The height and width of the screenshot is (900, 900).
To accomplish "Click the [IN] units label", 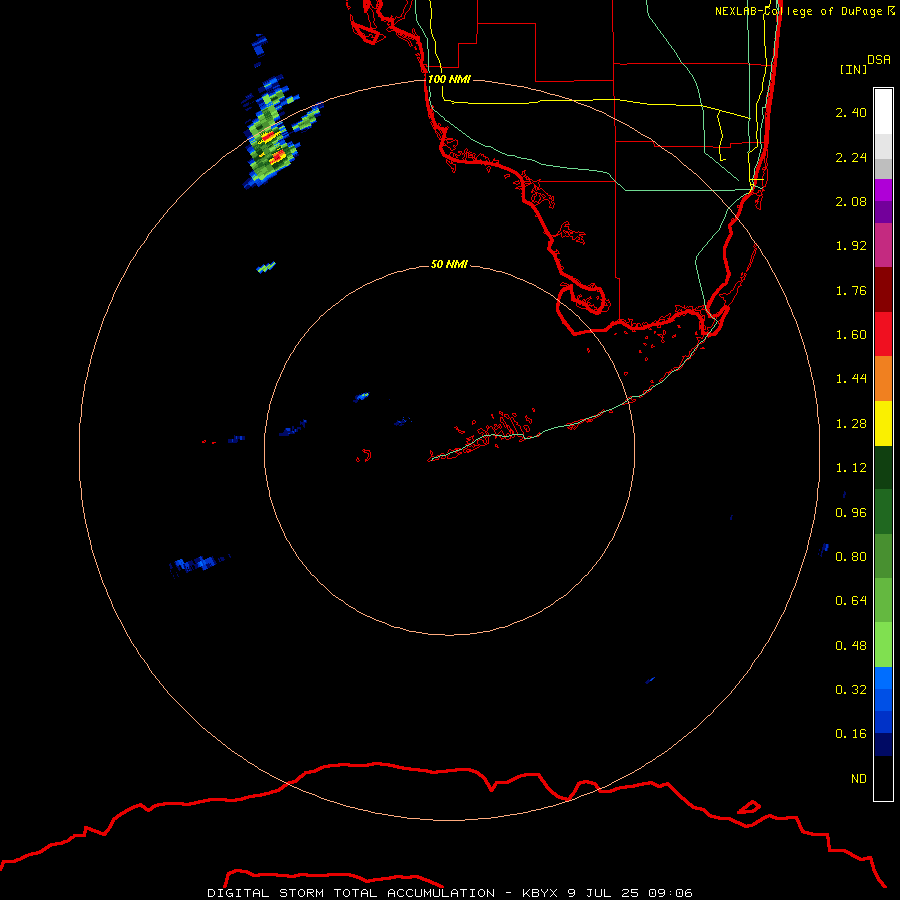I will 854,69.
